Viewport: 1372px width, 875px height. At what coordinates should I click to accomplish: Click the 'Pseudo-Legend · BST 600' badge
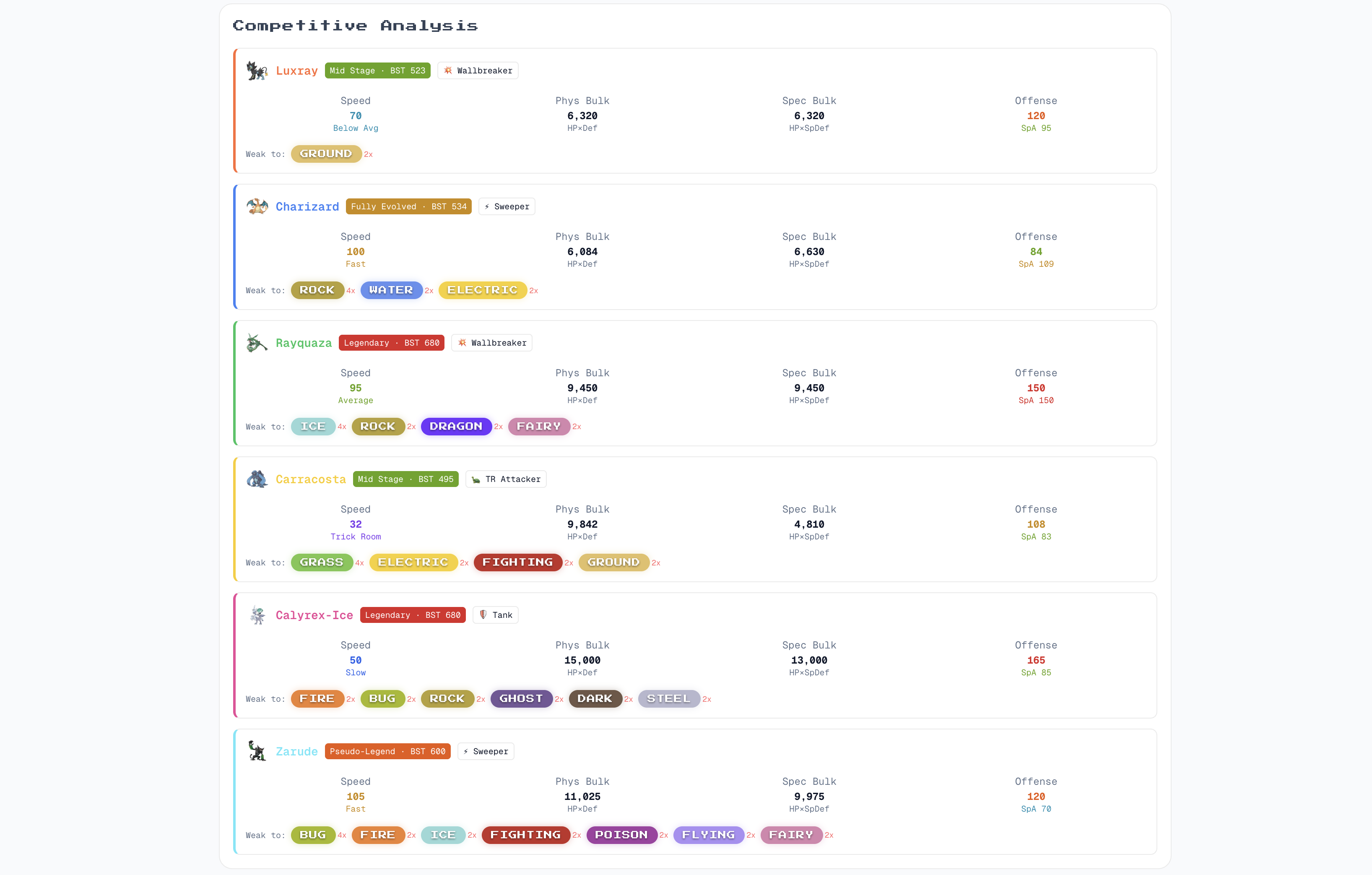tap(387, 751)
